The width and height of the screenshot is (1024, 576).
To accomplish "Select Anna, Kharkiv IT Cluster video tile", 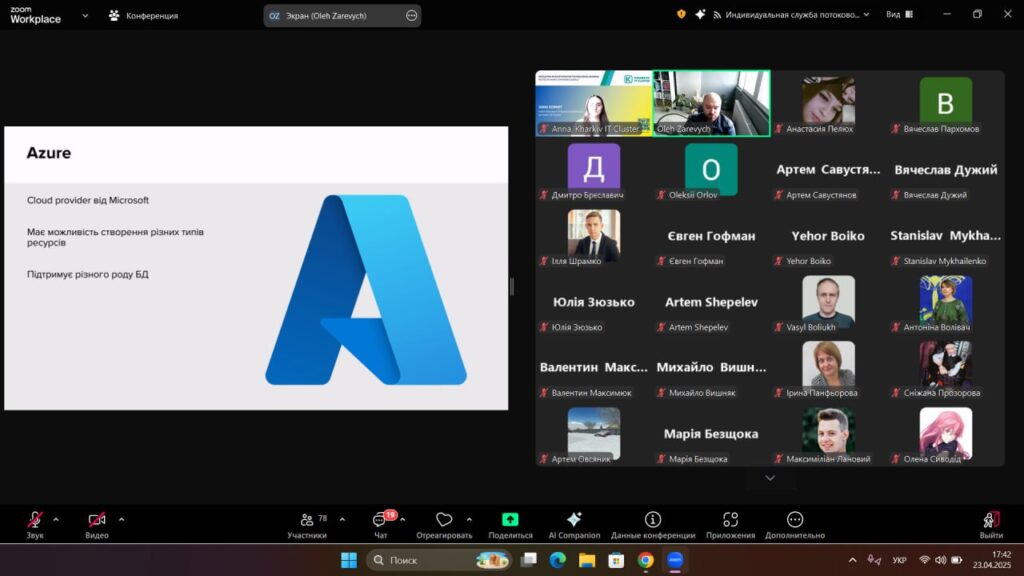I will (594, 103).
